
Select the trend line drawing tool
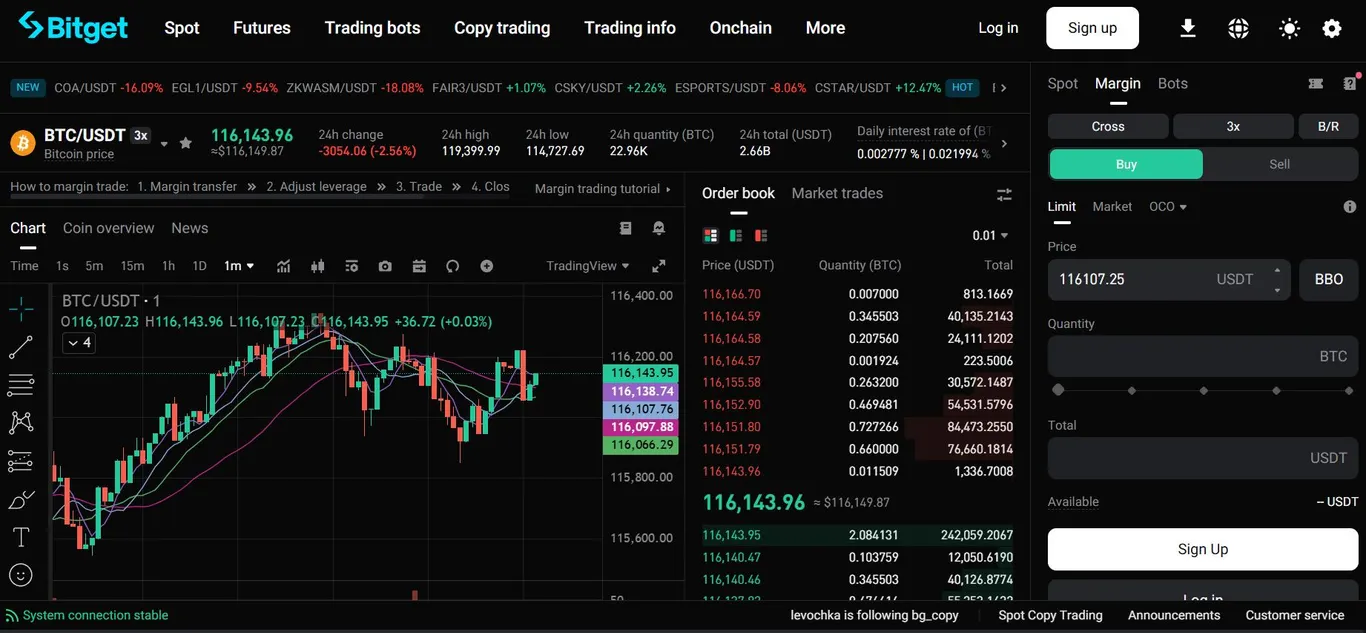[x=20, y=347]
